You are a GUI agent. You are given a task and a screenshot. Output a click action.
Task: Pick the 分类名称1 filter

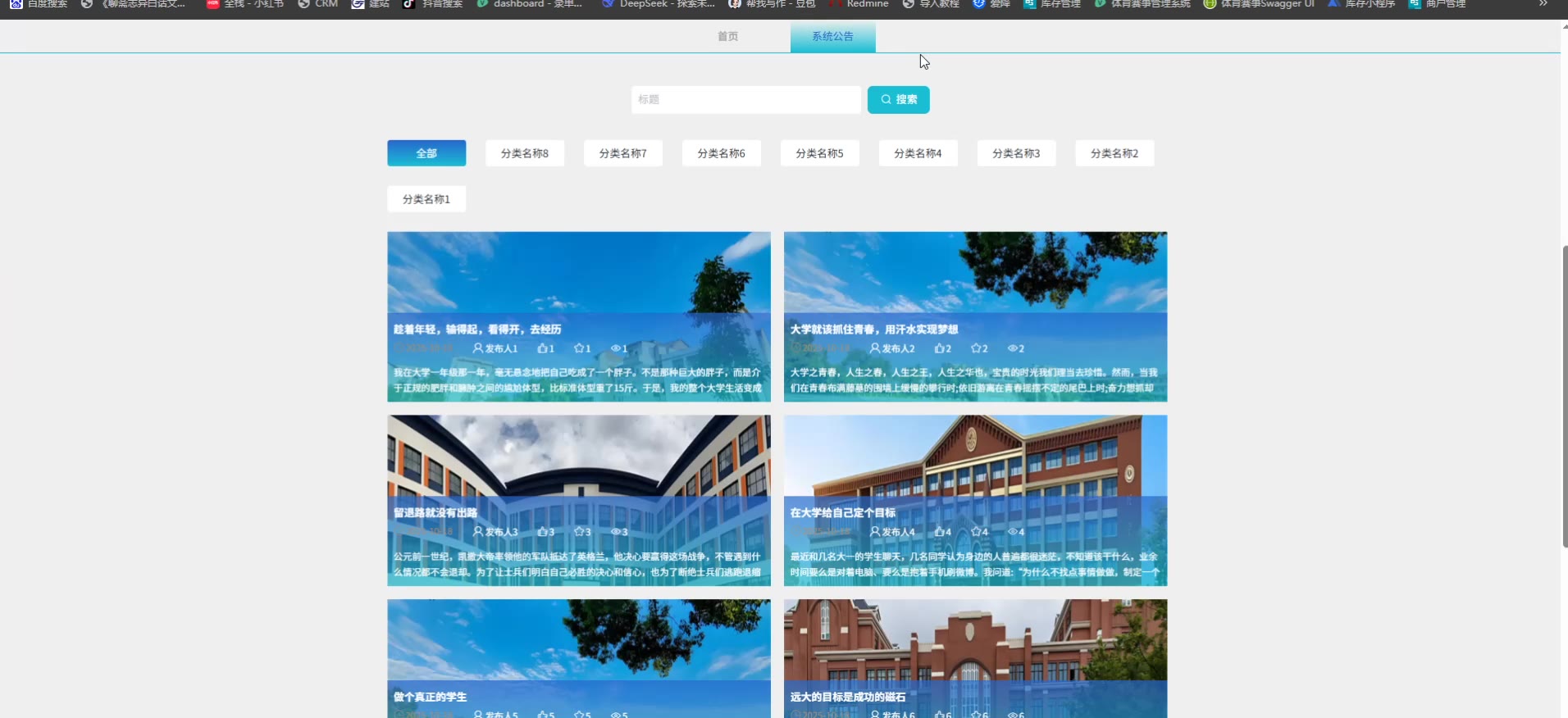426,199
